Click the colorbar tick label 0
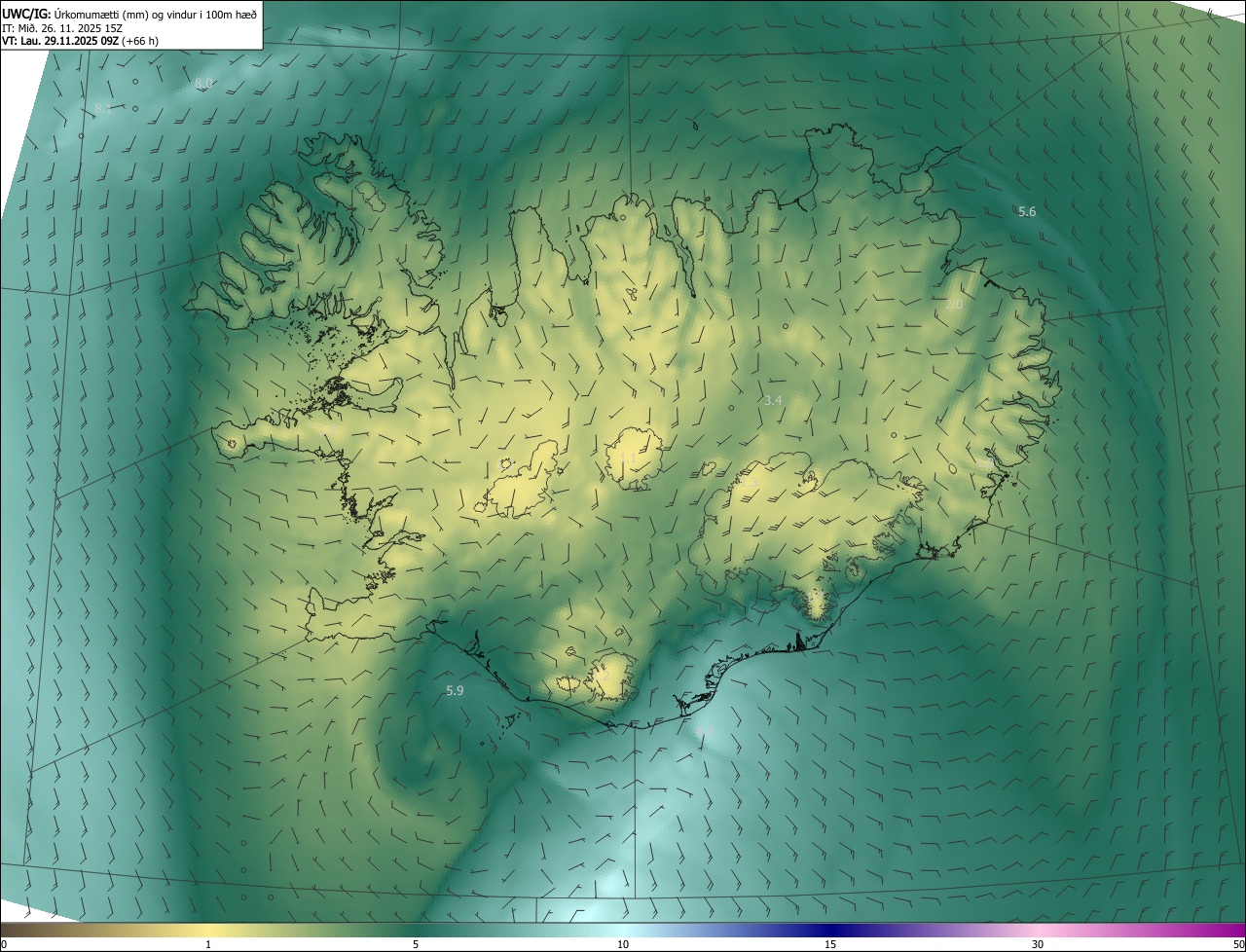1246x952 pixels. coord(4,944)
